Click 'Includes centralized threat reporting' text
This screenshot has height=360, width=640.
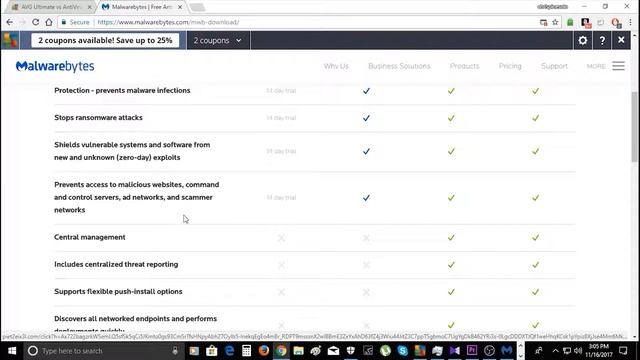tap(116, 264)
